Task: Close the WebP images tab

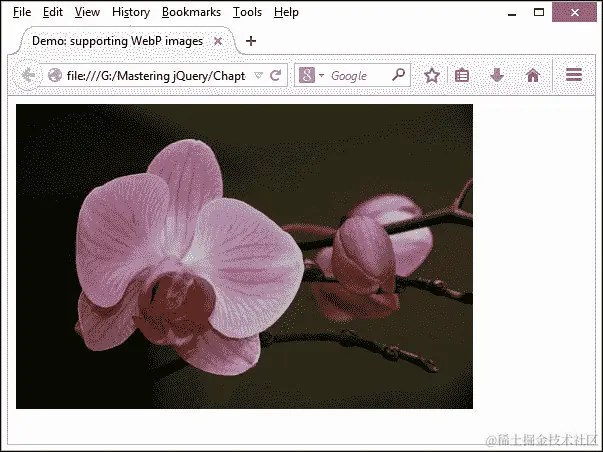Action: (x=218, y=41)
